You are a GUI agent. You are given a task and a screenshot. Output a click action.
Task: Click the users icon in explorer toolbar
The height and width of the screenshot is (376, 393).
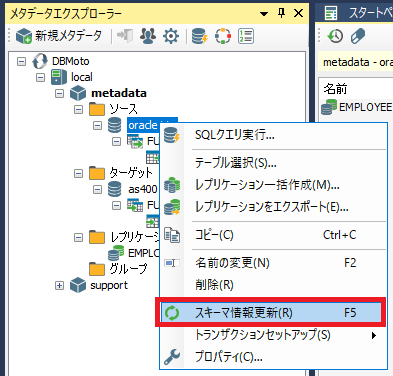tap(148, 36)
